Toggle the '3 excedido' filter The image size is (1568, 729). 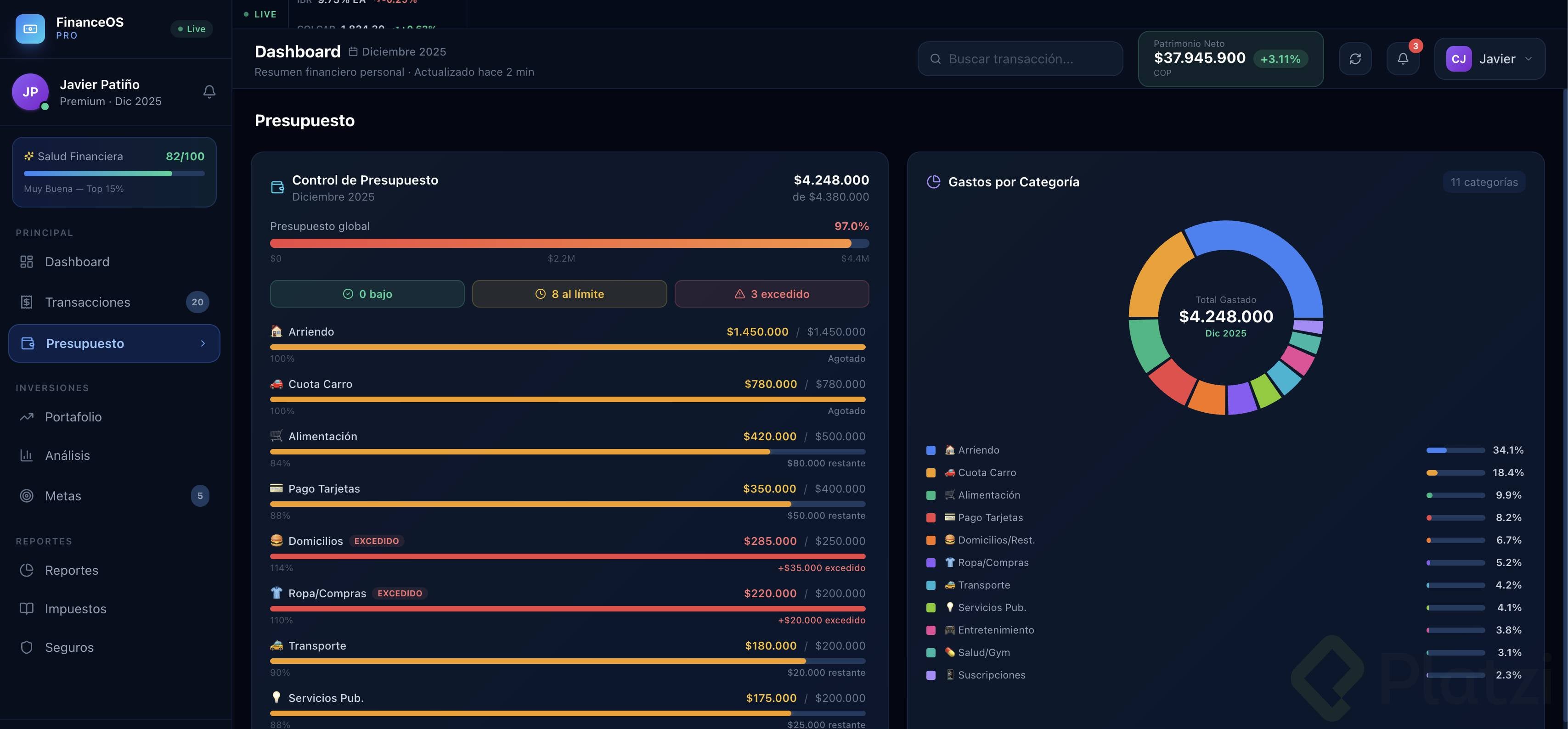(771, 294)
